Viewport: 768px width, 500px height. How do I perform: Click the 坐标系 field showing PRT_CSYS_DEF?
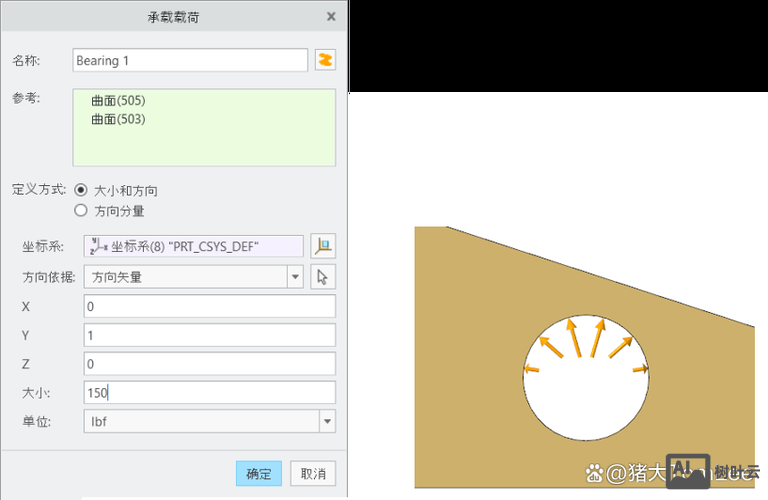click(x=193, y=246)
